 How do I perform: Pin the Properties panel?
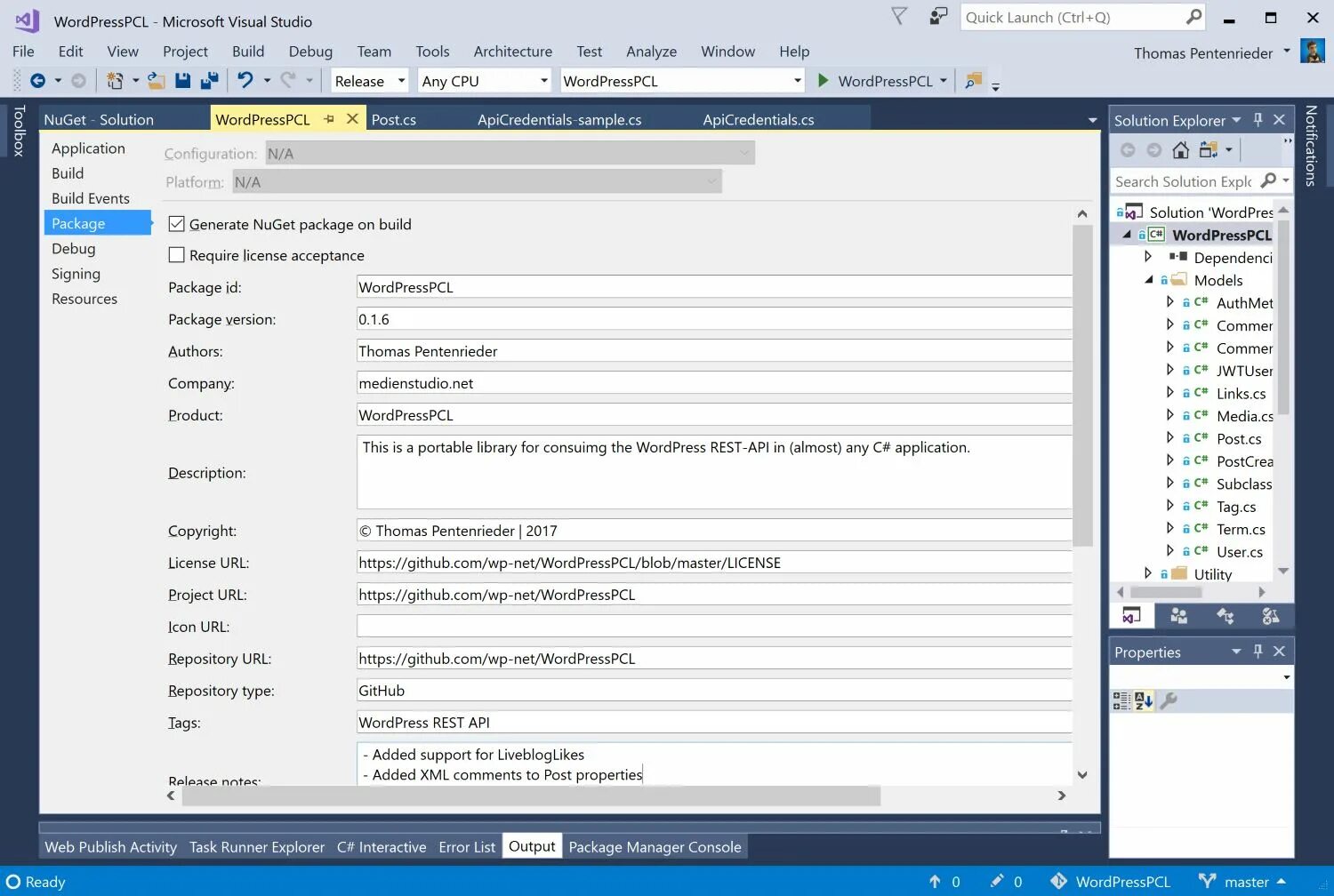click(1258, 651)
